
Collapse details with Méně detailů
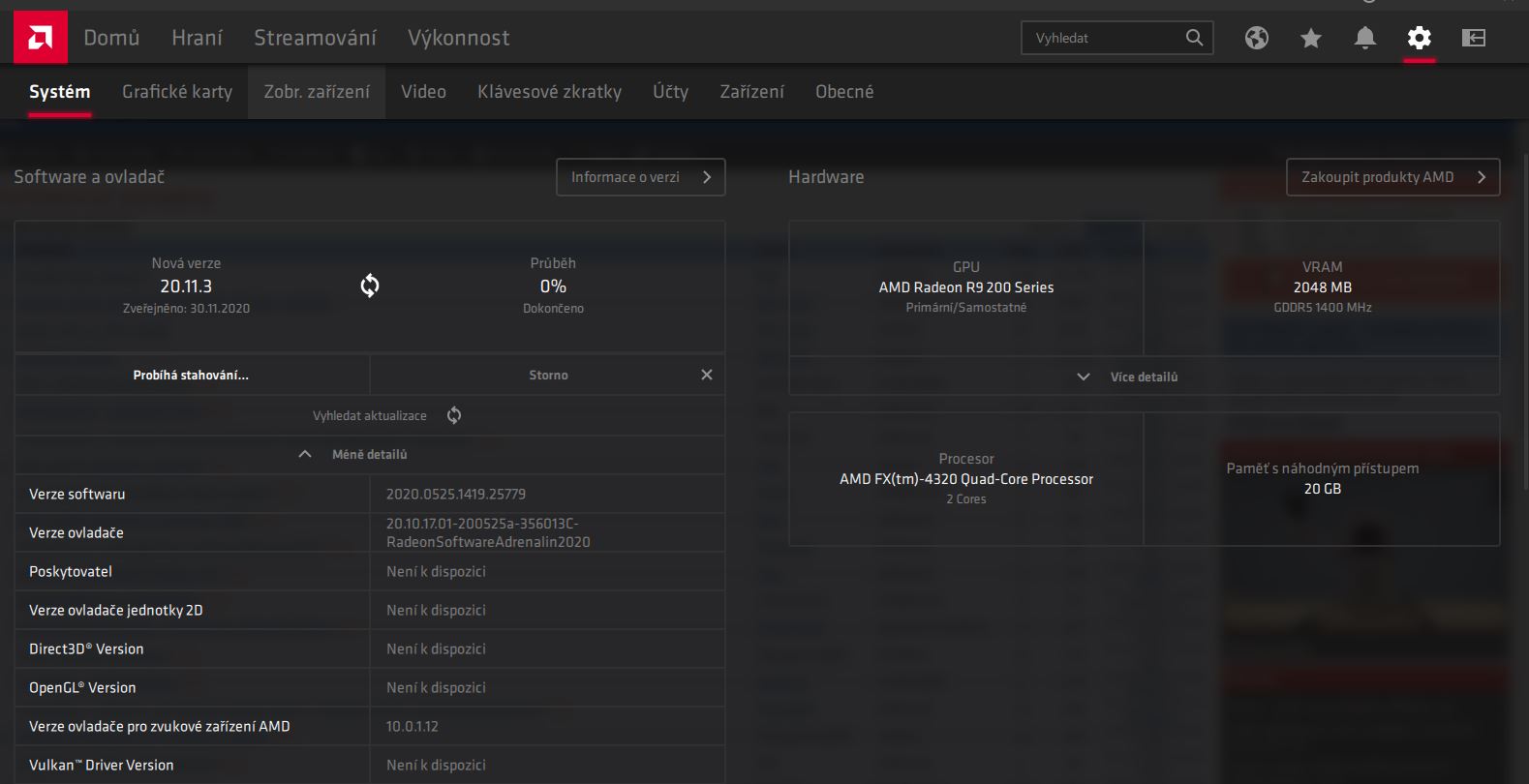click(x=370, y=454)
